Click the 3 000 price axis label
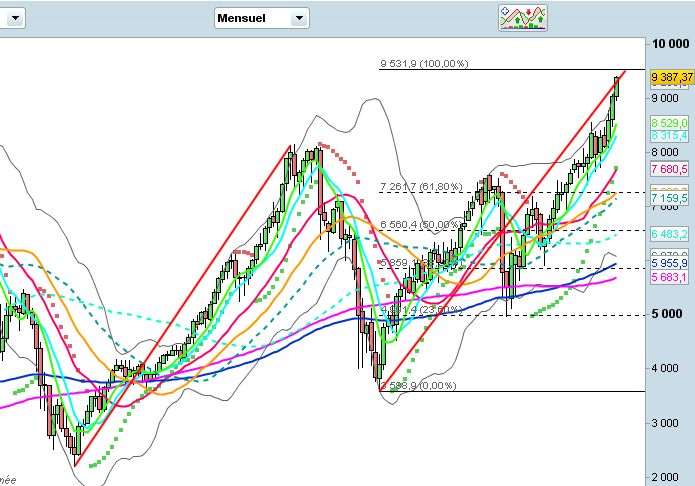Screen dimensions: 695x486 pos(665,423)
